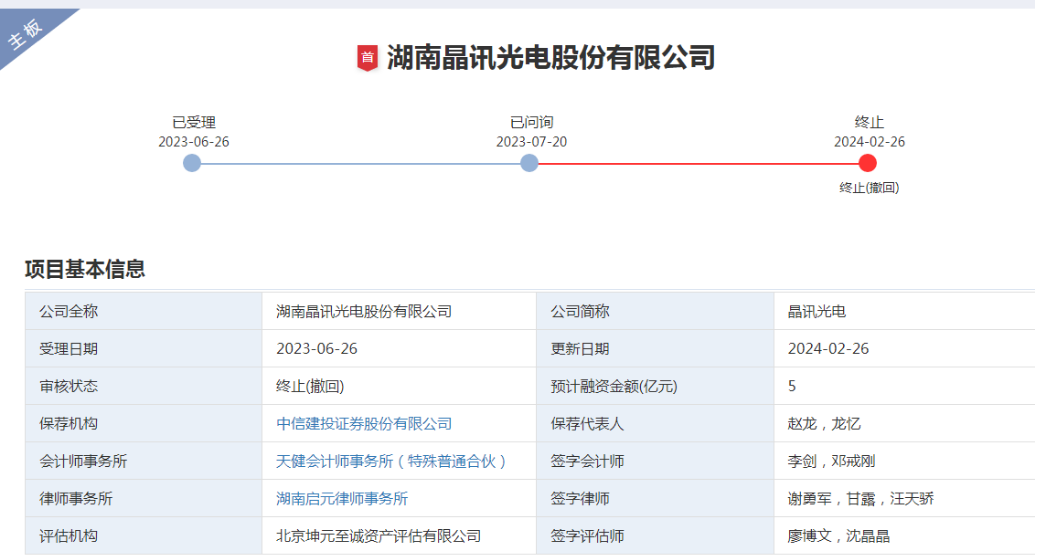1042x560 pixels.
Task: Open 湖南启元律师事务所 link
Action: (342, 498)
